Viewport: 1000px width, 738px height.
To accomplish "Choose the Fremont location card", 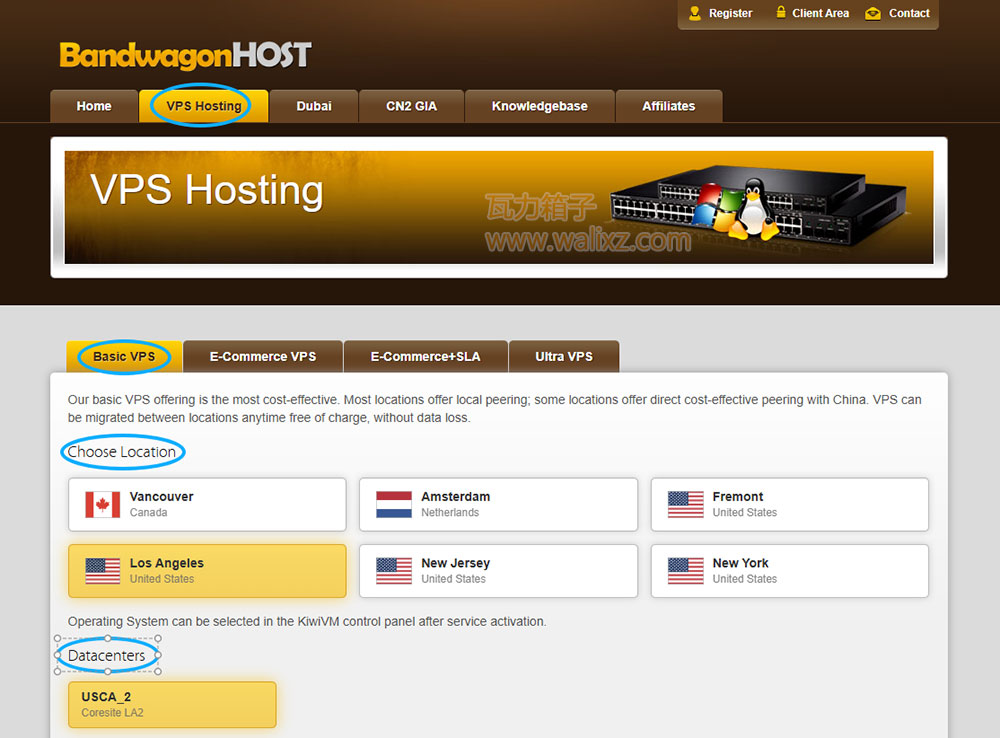I will [x=790, y=505].
